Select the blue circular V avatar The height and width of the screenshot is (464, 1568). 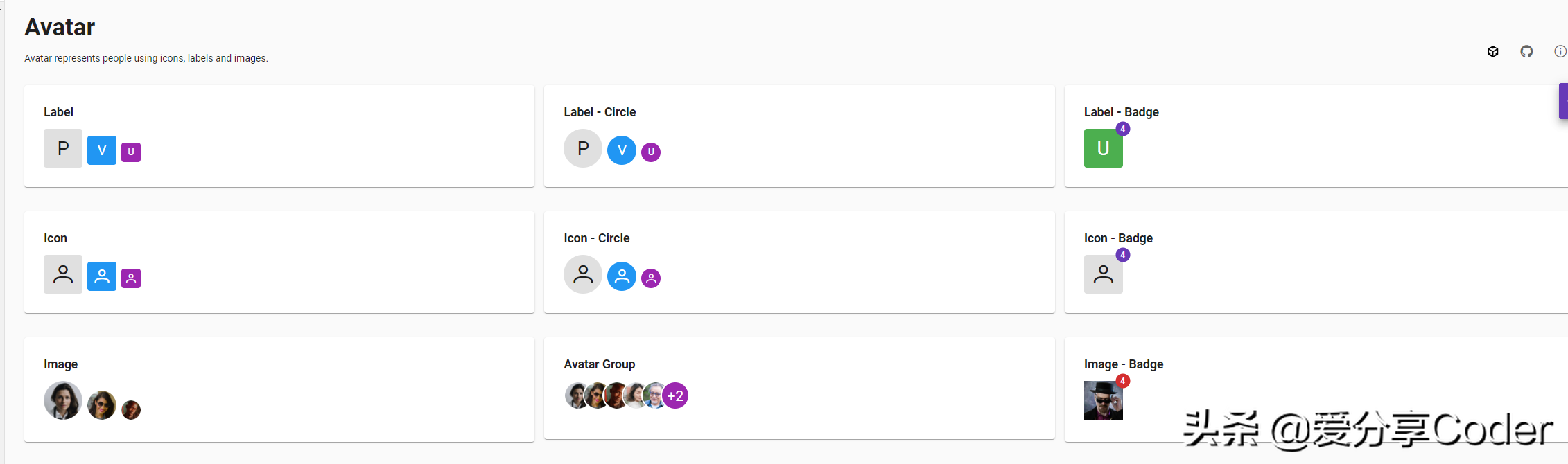tap(622, 150)
